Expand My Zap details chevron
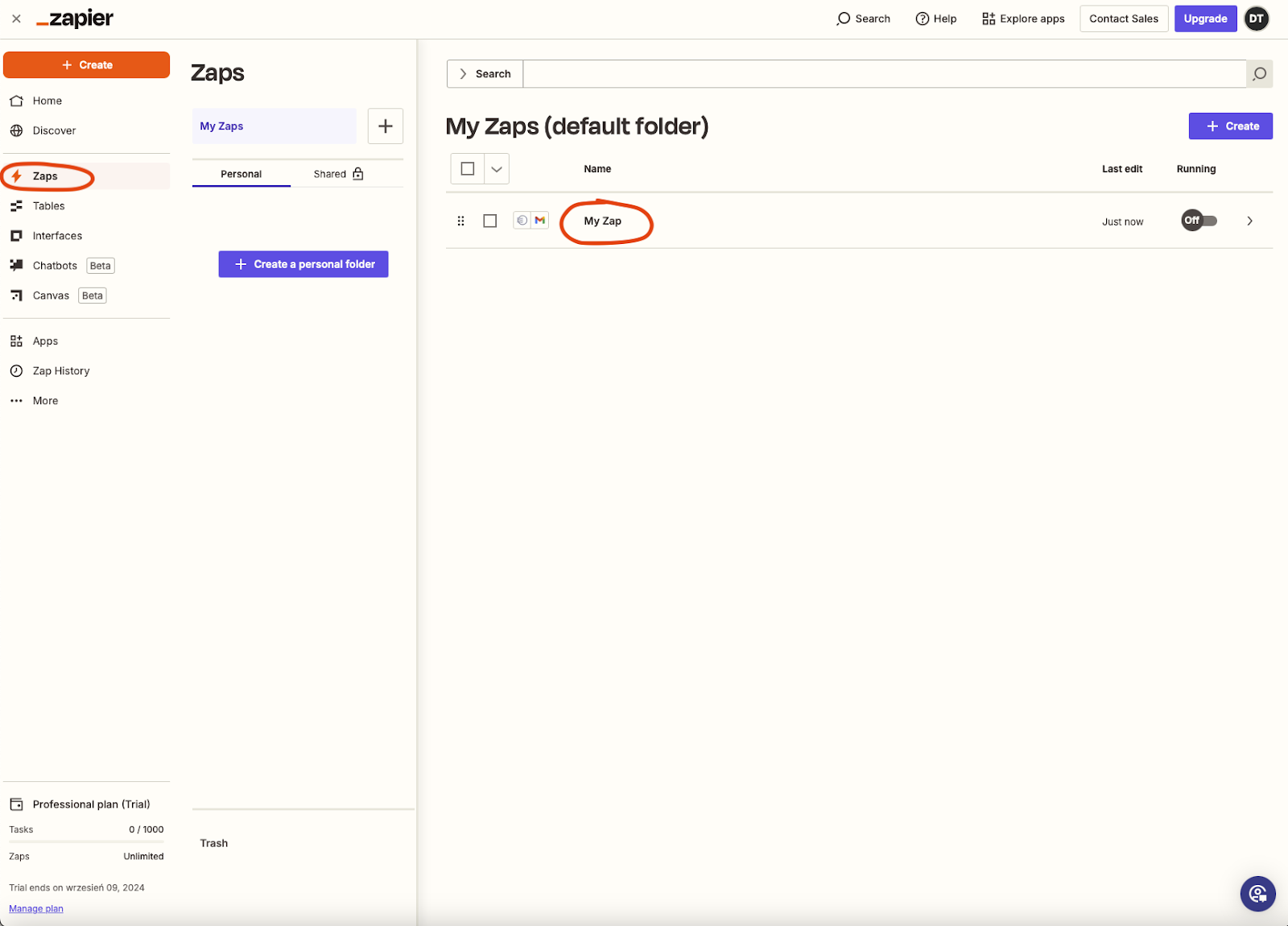This screenshot has height=926, width=1288. pyautogui.click(x=1250, y=221)
